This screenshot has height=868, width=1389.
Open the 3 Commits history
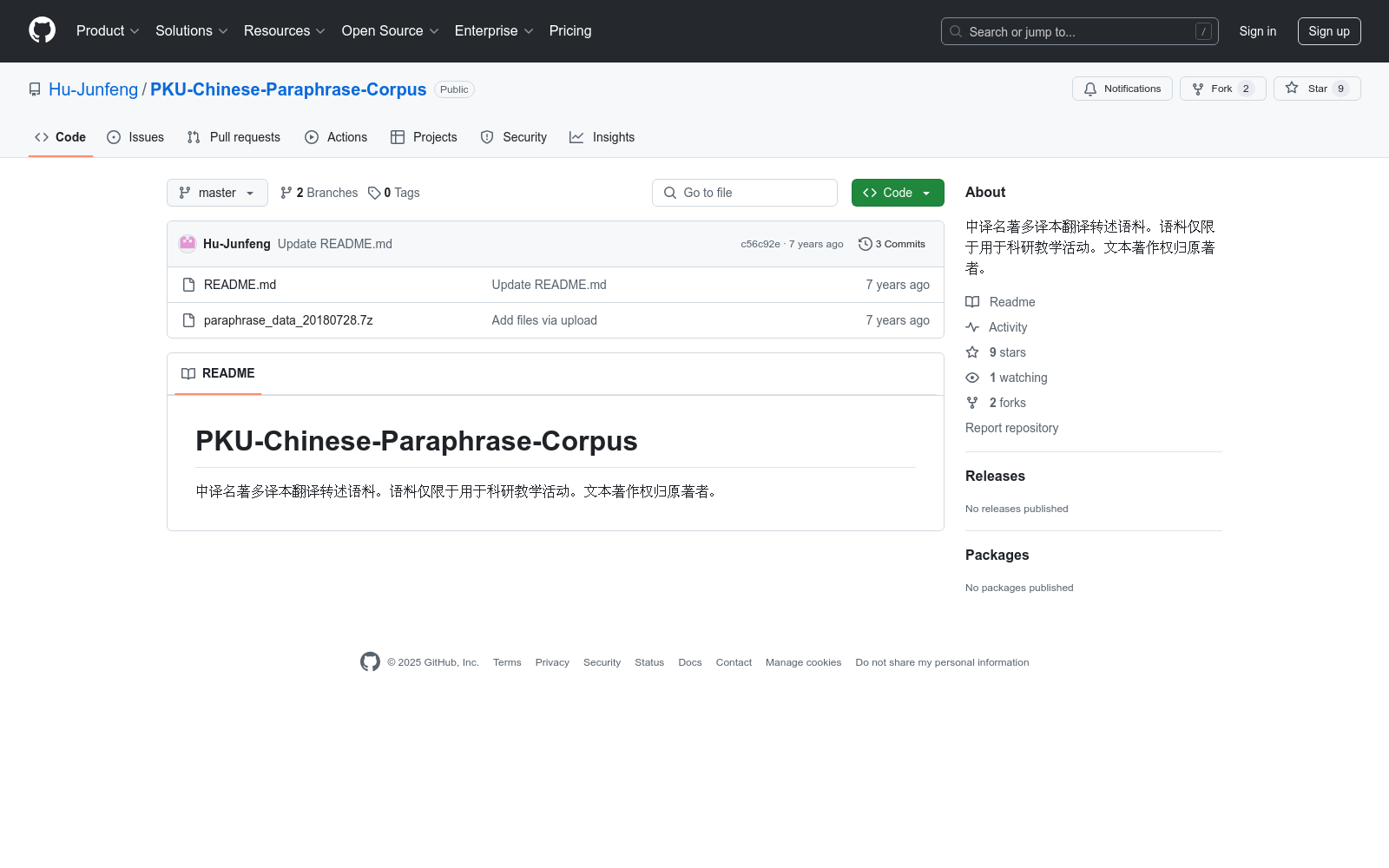click(892, 244)
